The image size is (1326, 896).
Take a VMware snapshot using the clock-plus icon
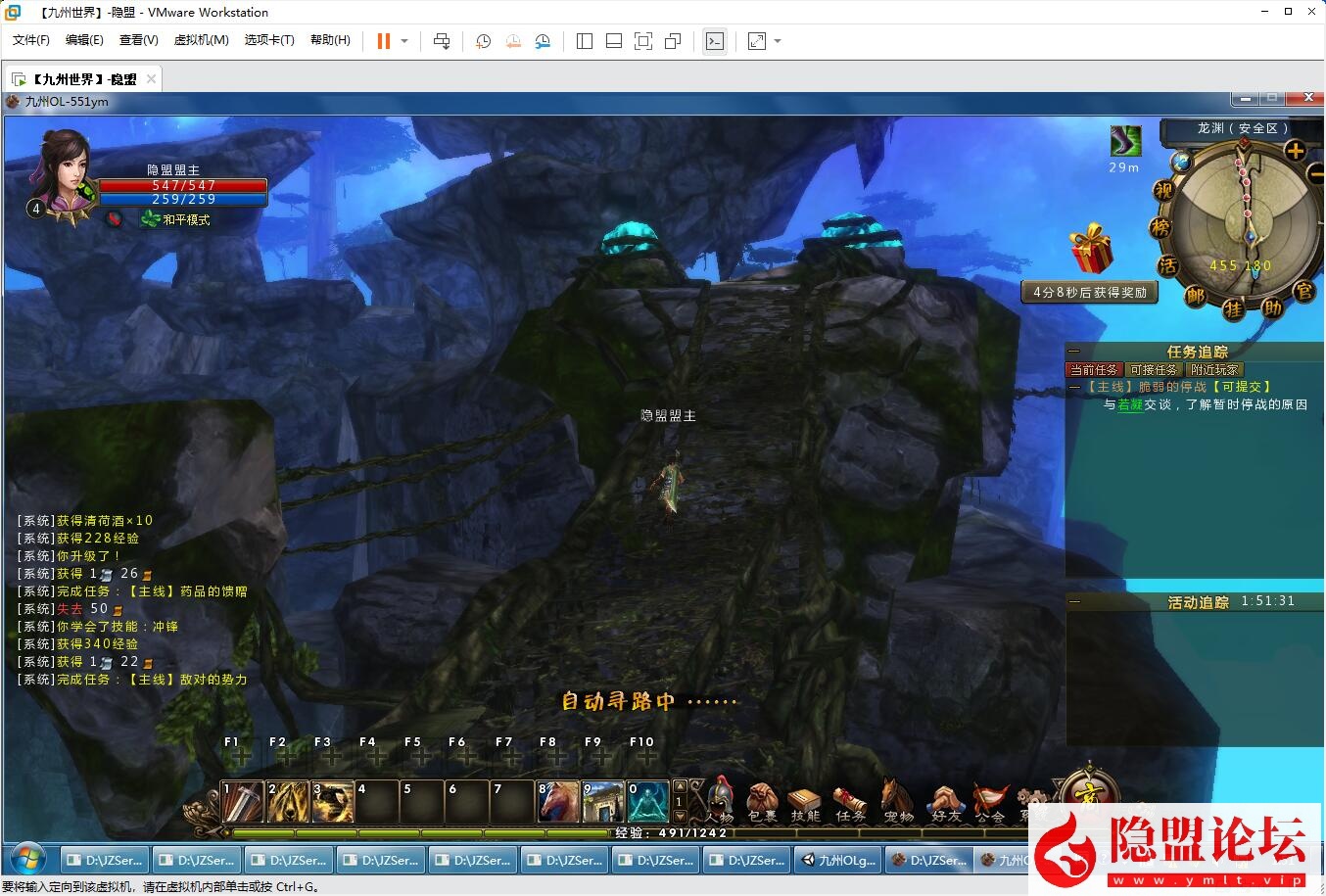point(483,41)
